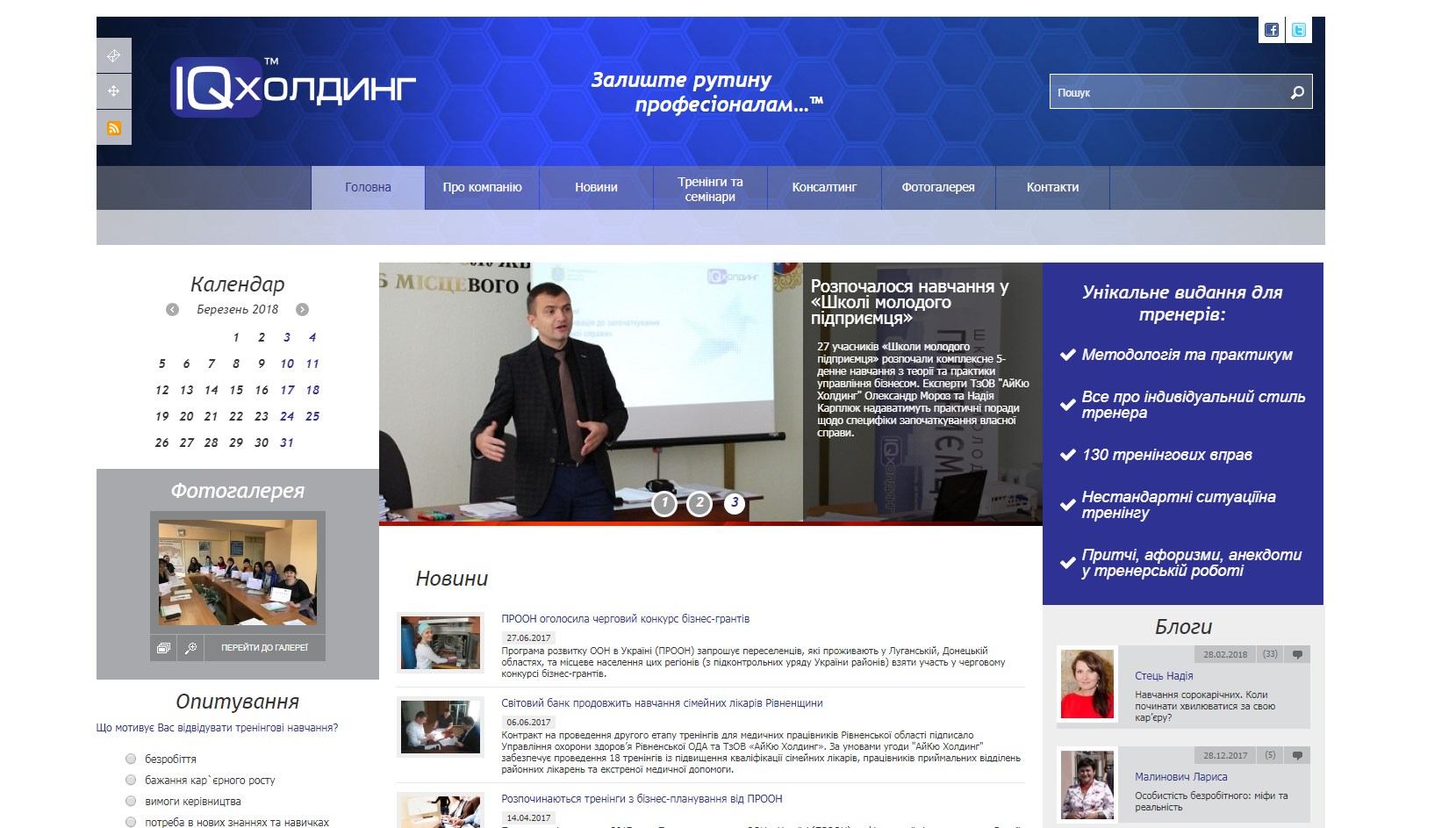Click the '28.12.2017' blog date
This screenshot has height=828, width=1456.
[x=1225, y=756]
